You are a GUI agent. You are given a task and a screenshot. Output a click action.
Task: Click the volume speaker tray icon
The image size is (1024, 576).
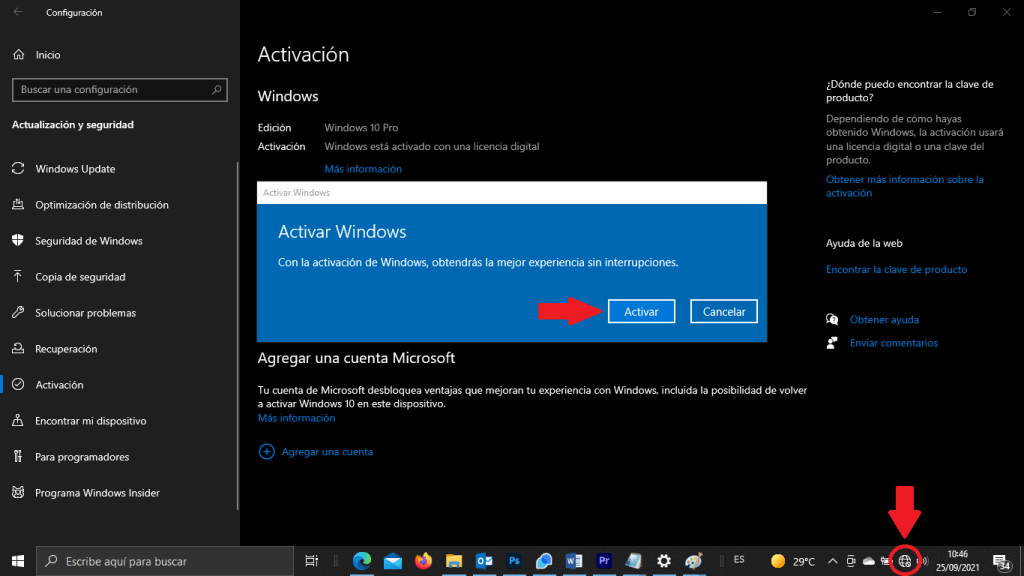923,561
